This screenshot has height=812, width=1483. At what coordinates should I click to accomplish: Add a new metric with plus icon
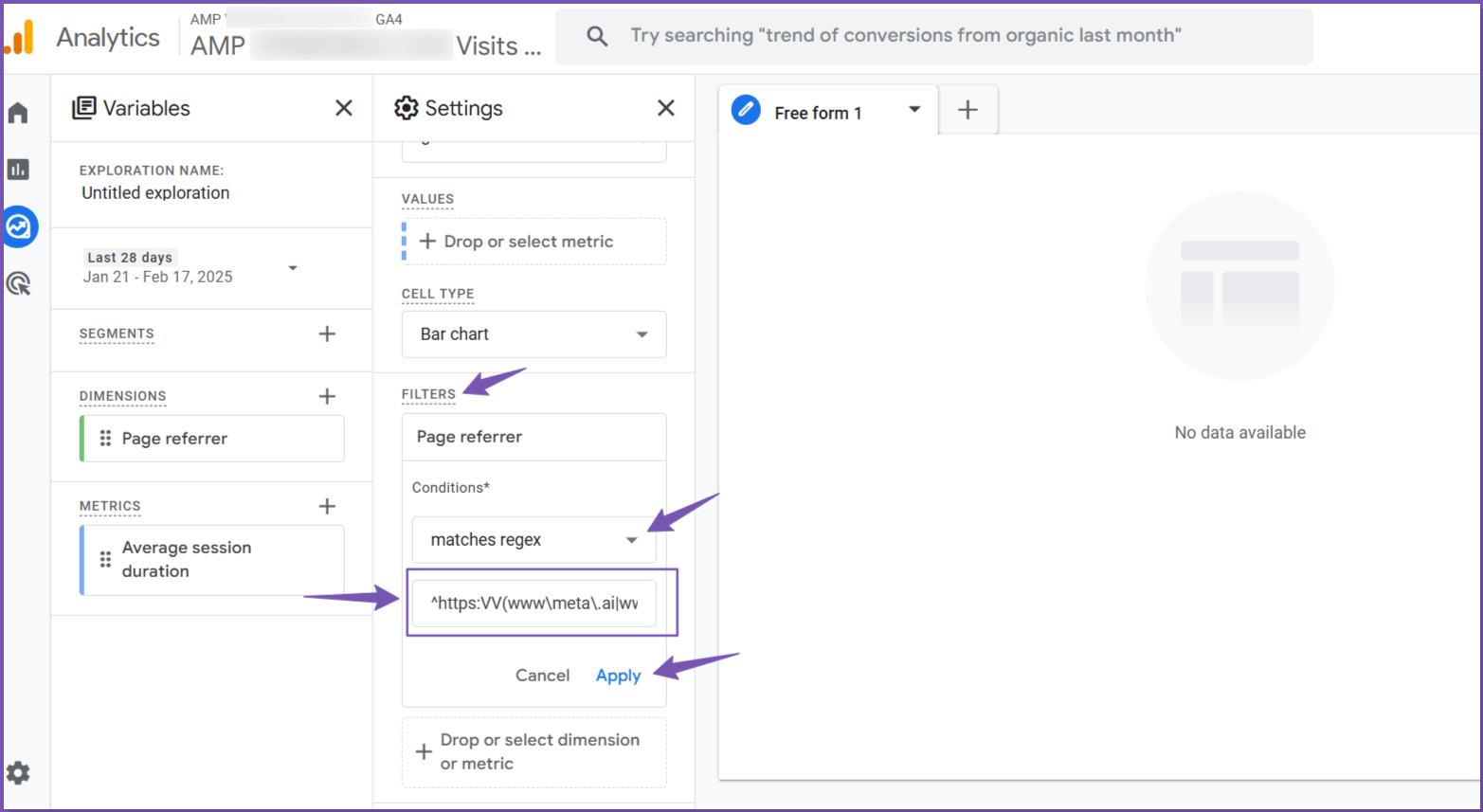pyautogui.click(x=327, y=506)
